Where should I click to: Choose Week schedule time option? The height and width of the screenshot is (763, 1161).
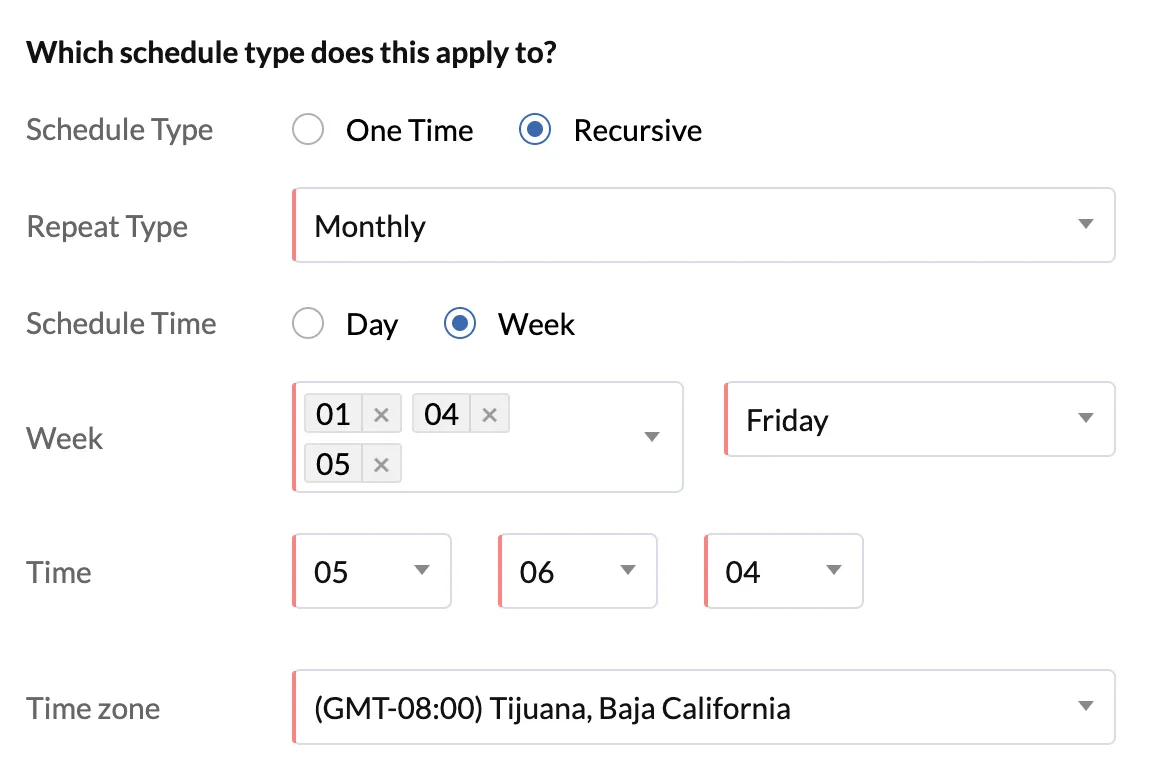460,324
